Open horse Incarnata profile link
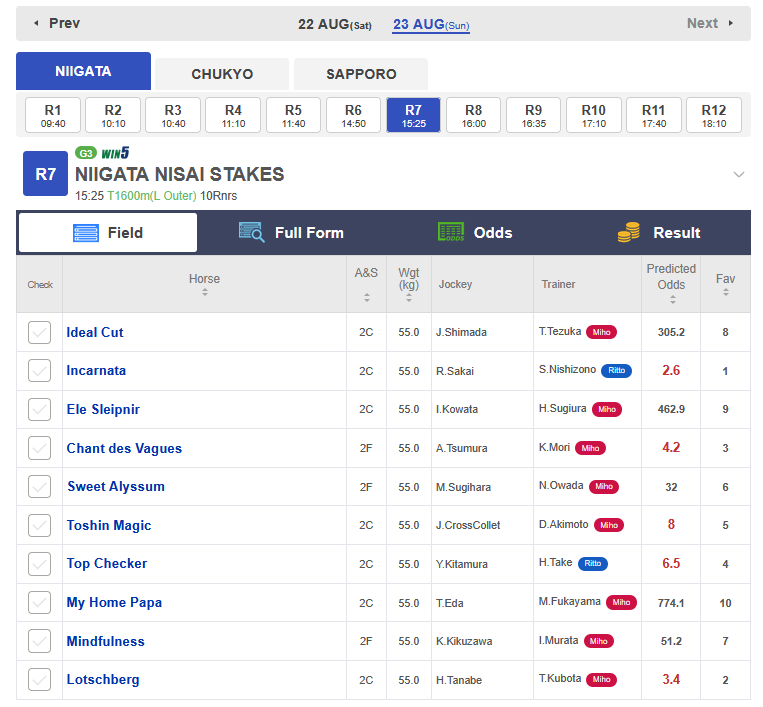Image resolution: width=763 pixels, height=707 pixels. coord(96,371)
